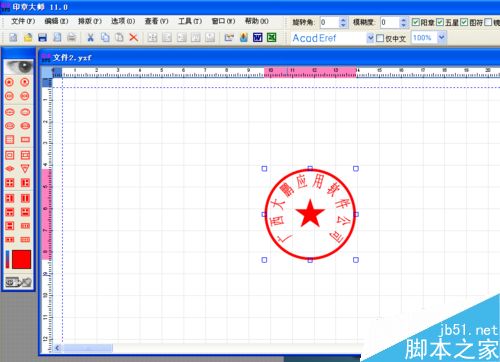This screenshot has height=362, width=500.
Task: Click the green Excel export icon
Action: point(272,37)
